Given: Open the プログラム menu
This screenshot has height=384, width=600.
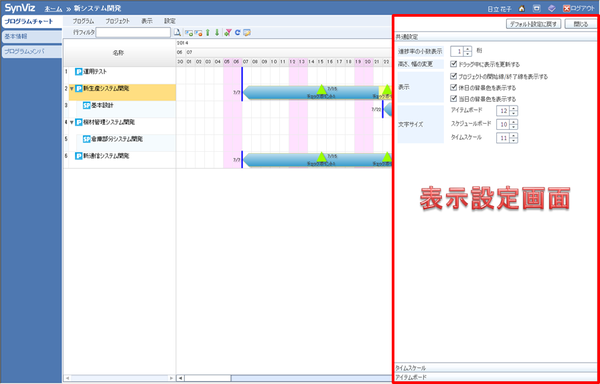Looking at the screenshot, I should point(83,21).
